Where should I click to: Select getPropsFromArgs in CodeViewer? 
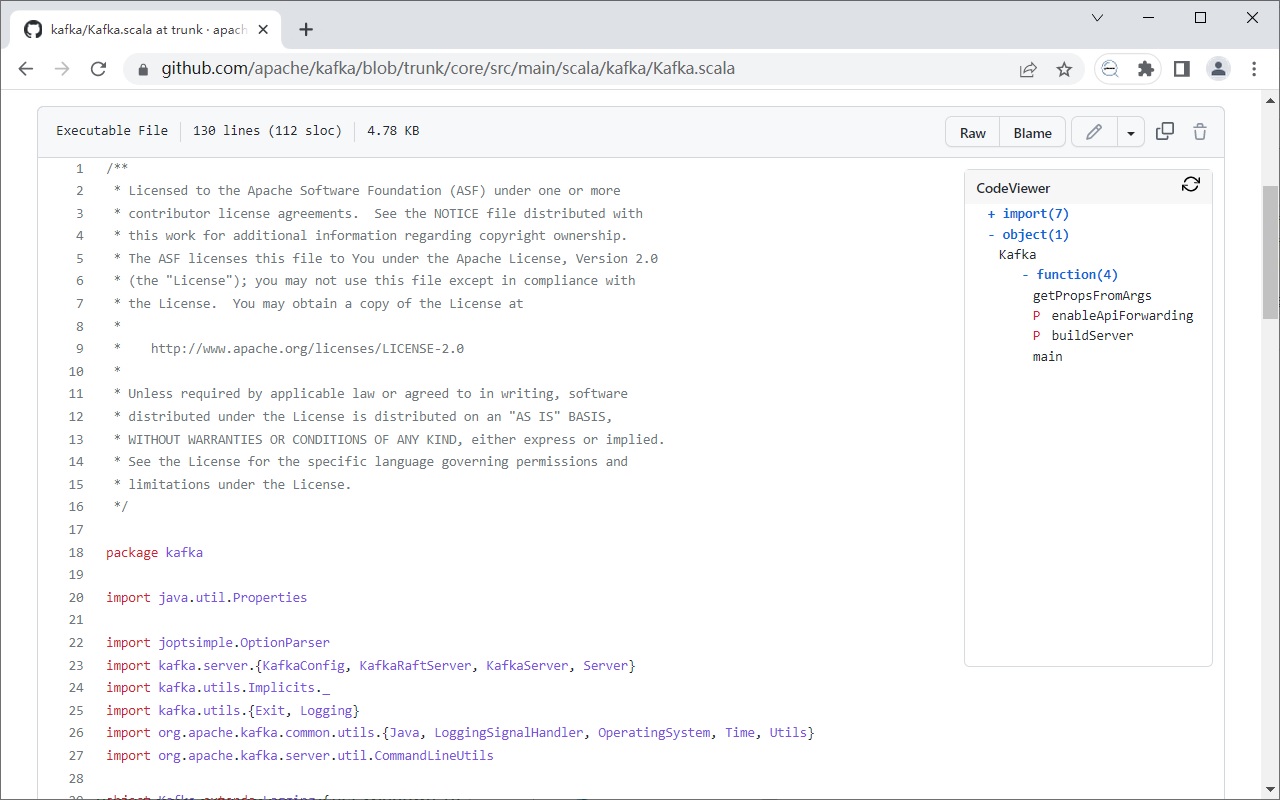click(x=1094, y=295)
